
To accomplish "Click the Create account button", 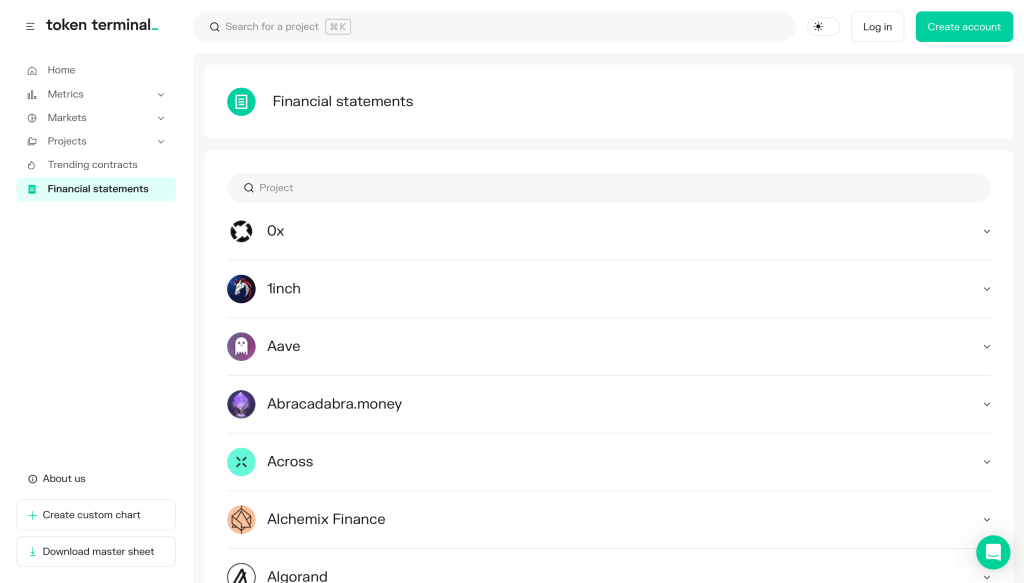I will tap(963, 27).
